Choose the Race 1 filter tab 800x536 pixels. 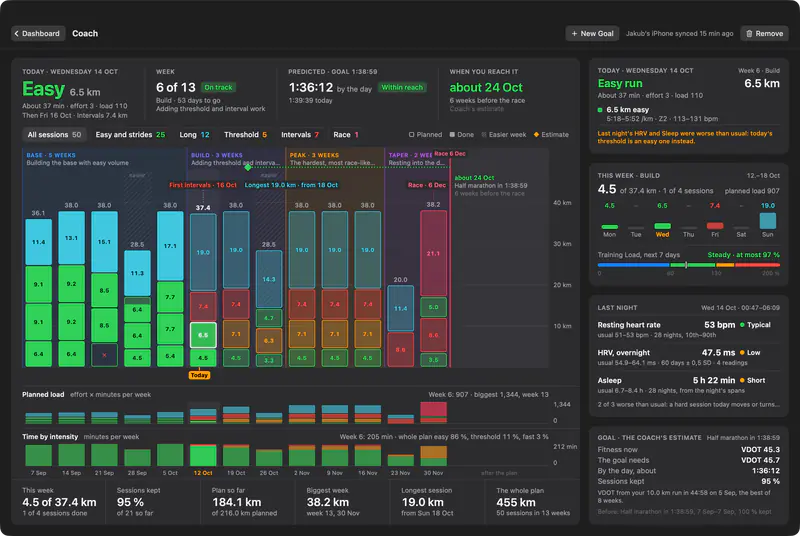346,135
